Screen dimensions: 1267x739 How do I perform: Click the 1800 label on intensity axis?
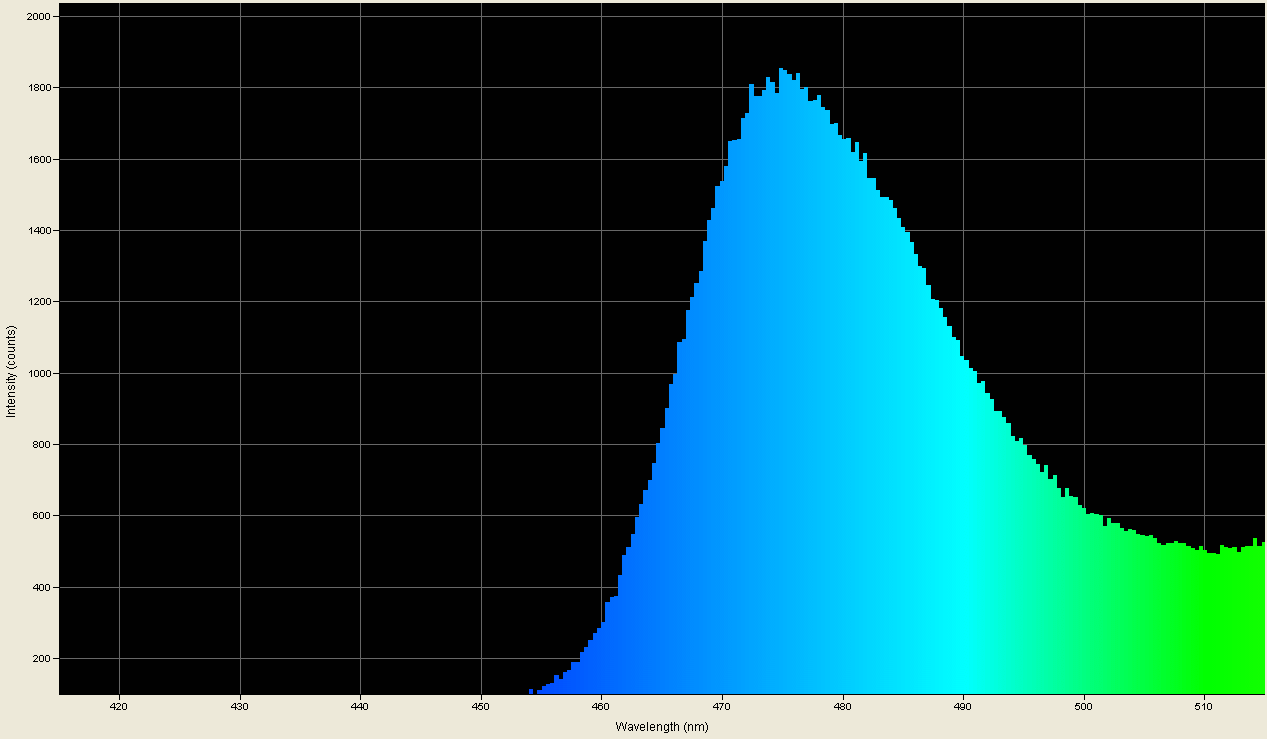point(40,87)
